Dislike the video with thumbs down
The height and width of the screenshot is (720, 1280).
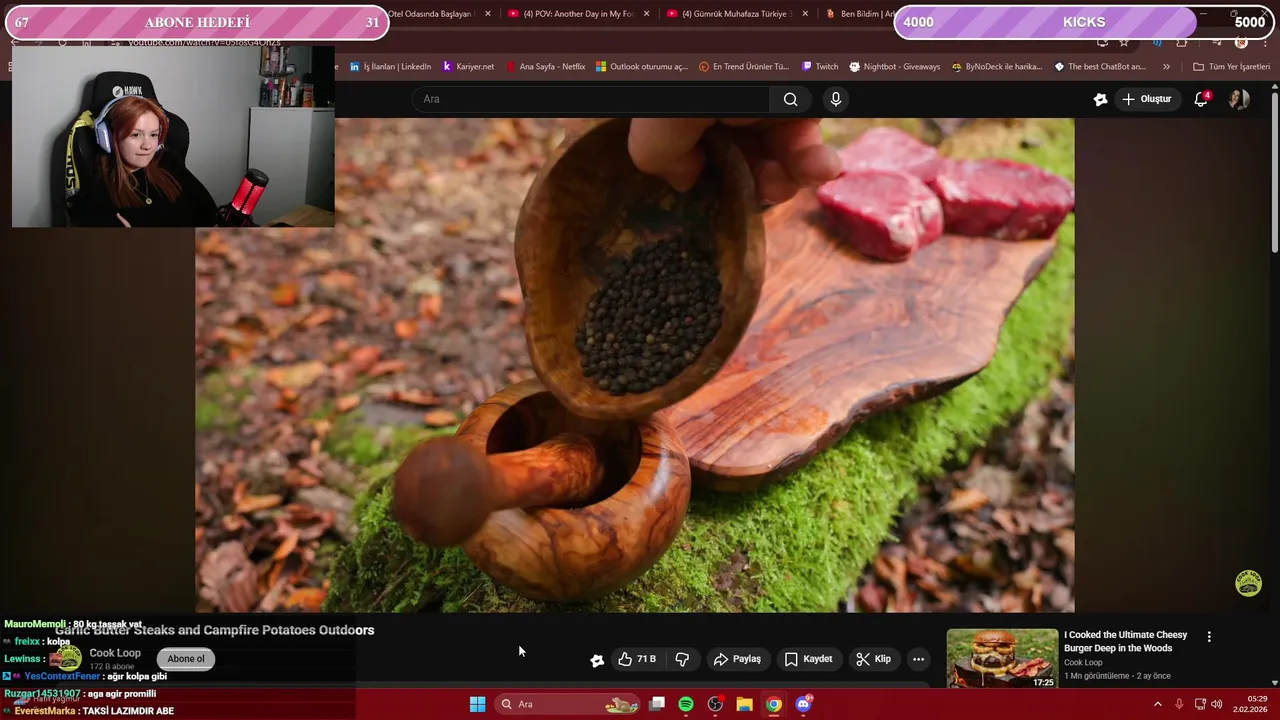click(682, 659)
